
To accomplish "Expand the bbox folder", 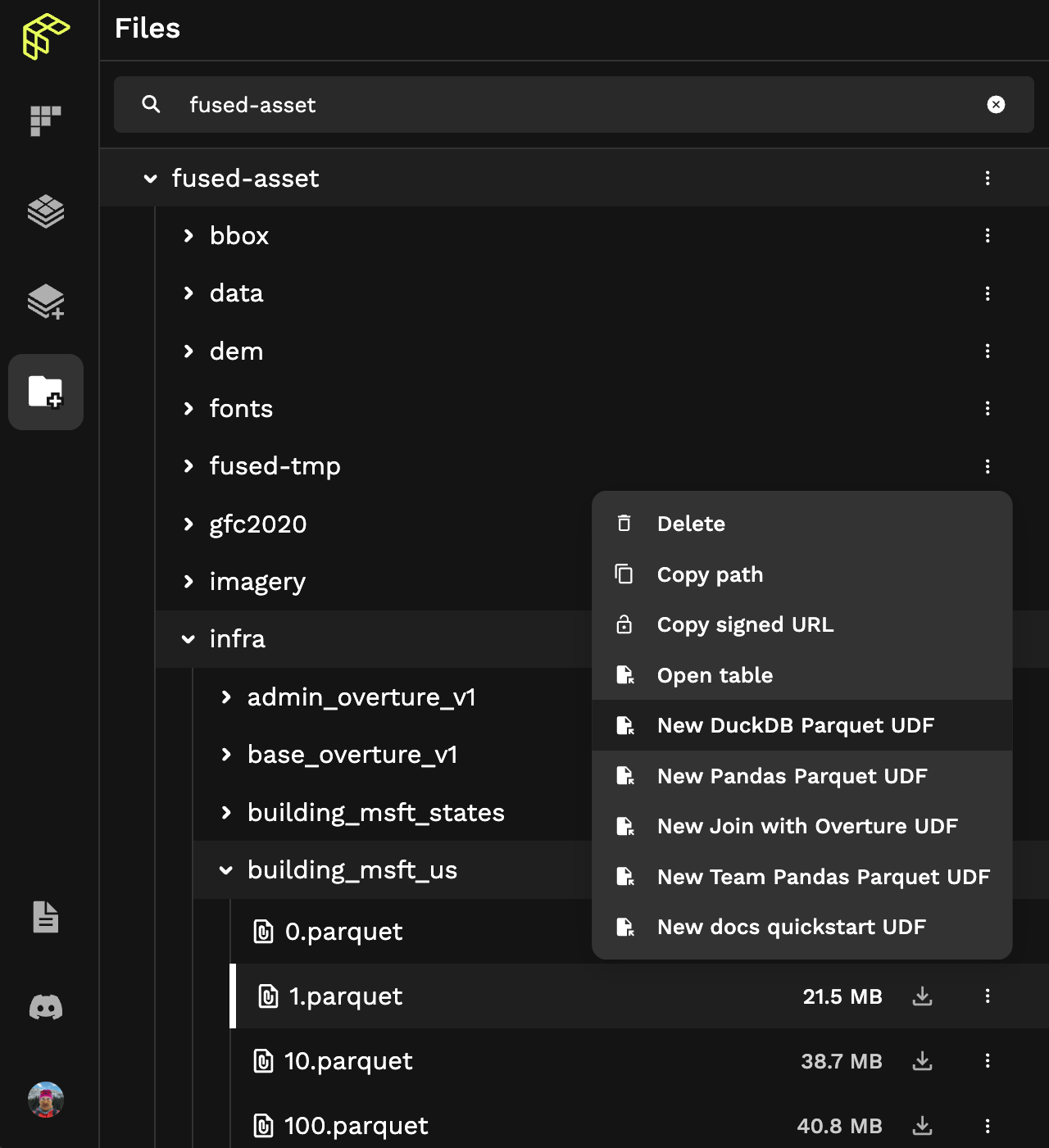I will [x=188, y=236].
